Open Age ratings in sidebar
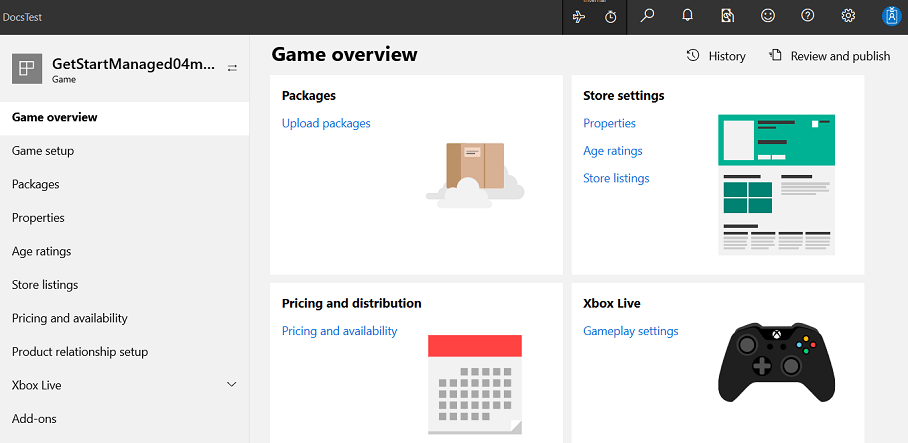 pyautogui.click(x=125, y=252)
